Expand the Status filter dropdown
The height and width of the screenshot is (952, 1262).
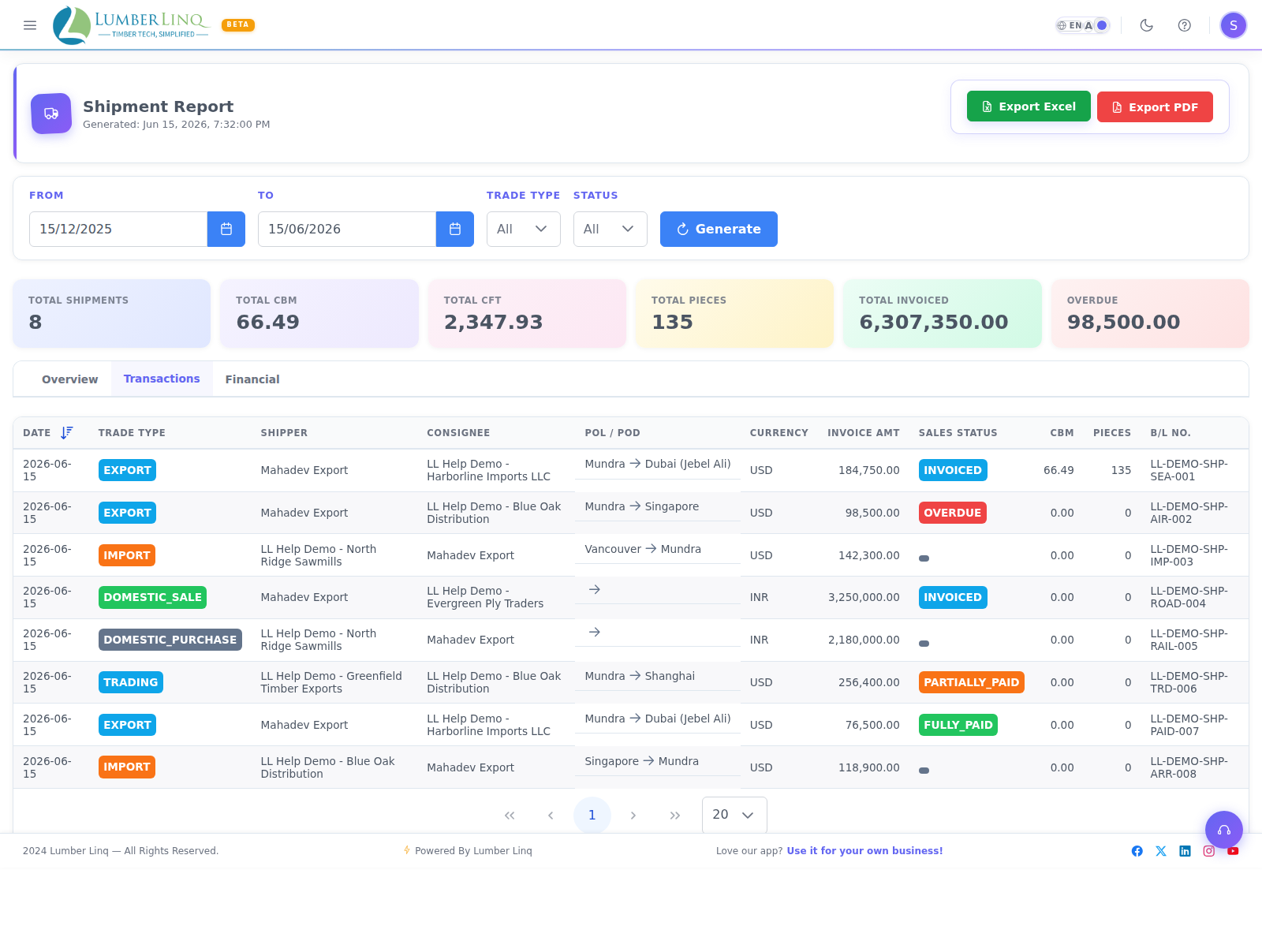pyautogui.click(x=610, y=229)
